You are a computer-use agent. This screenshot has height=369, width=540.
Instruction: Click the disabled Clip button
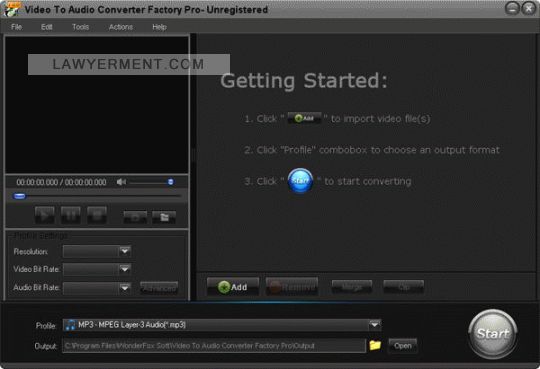coord(403,287)
